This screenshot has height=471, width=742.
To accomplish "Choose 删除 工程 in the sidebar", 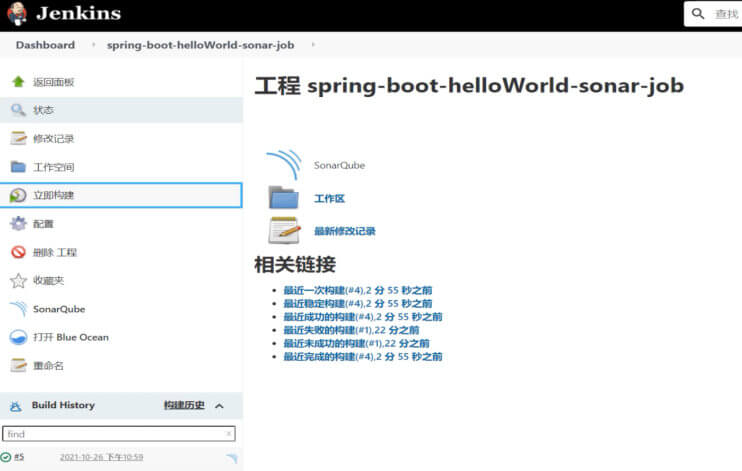I will [x=54, y=252].
